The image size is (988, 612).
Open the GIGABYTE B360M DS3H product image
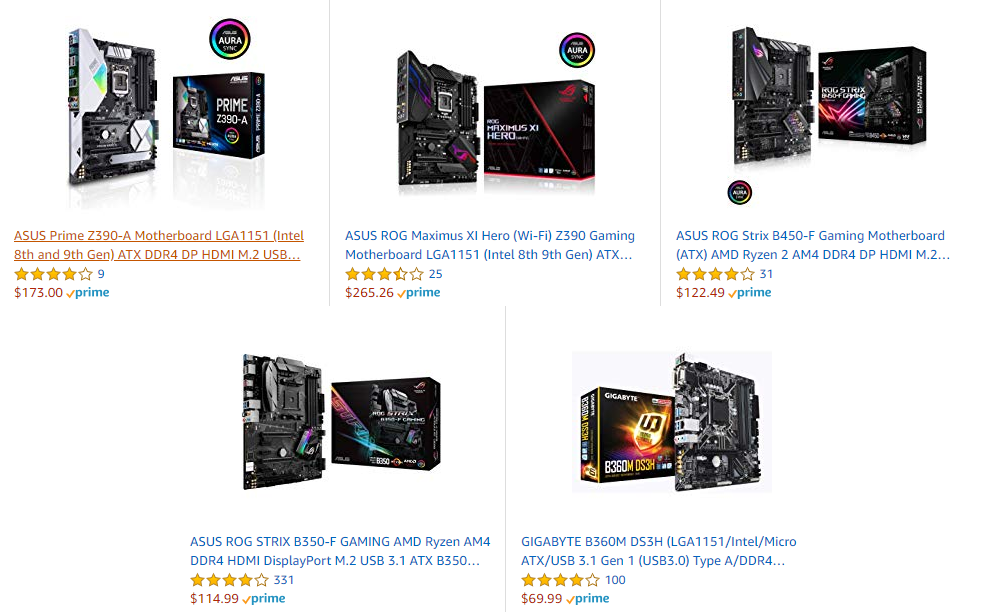coord(672,421)
